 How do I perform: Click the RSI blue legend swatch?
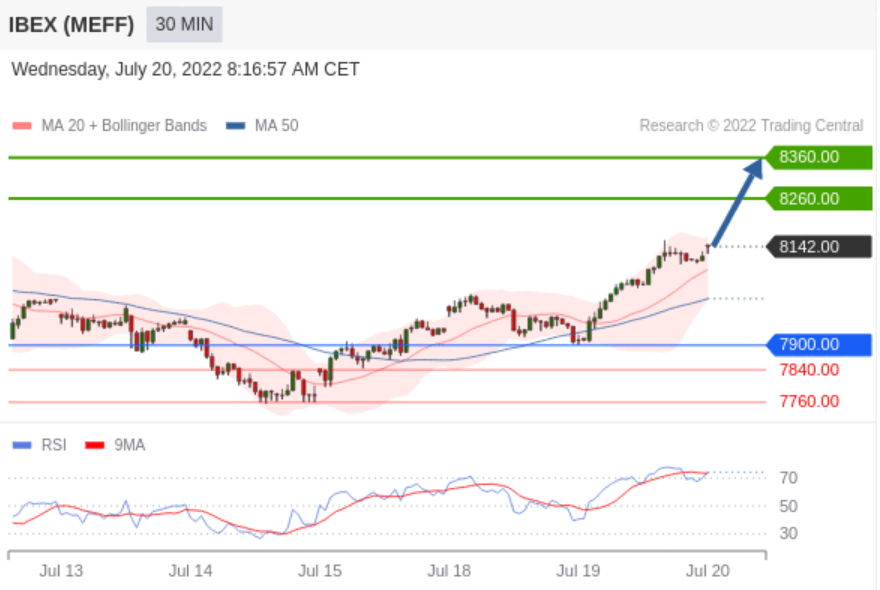click(x=22, y=445)
